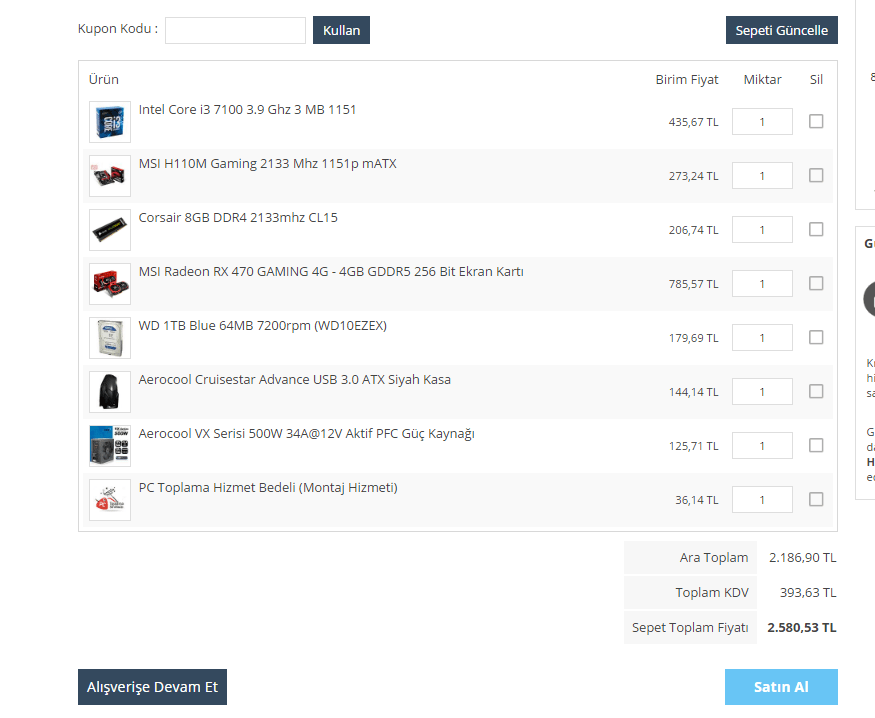Click Sepeti Güncelle button
The image size is (875, 718).
[x=781, y=30]
